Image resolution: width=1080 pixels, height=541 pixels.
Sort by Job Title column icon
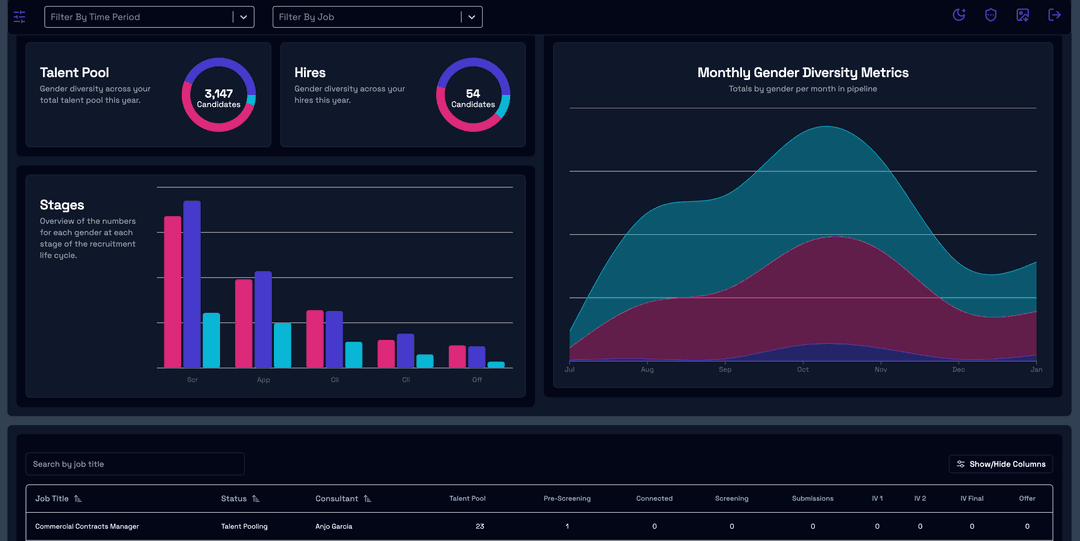point(78,498)
